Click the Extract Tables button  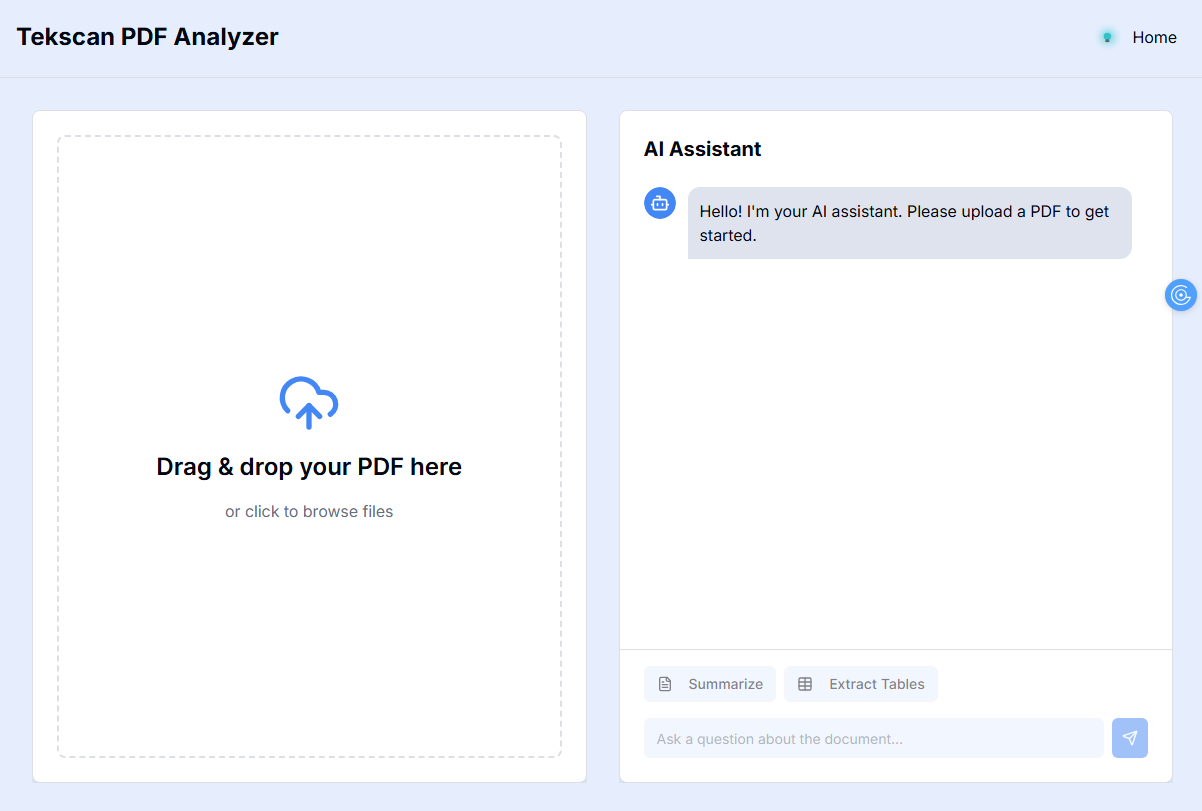tap(861, 684)
